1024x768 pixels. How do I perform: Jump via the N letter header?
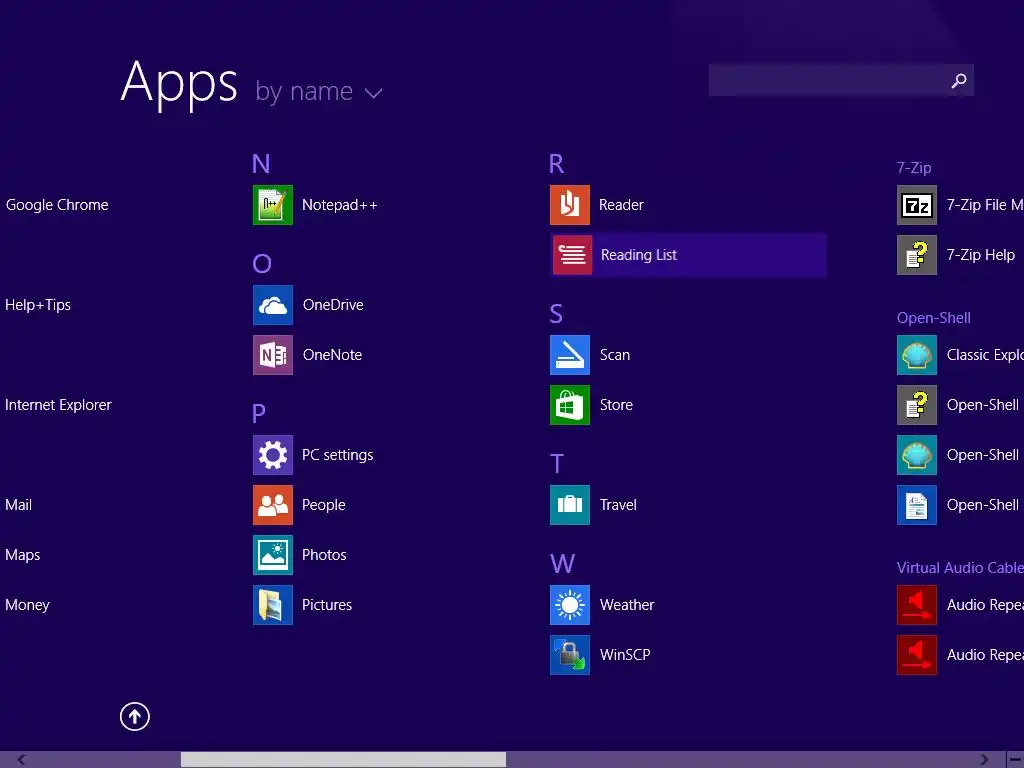pos(261,163)
